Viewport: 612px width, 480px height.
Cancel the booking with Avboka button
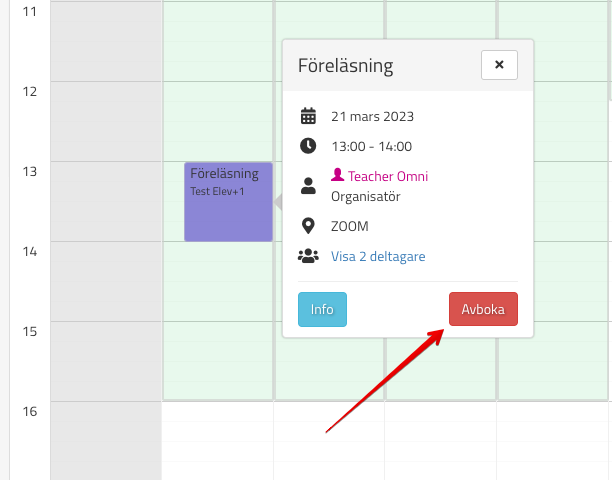tap(483, 309)
